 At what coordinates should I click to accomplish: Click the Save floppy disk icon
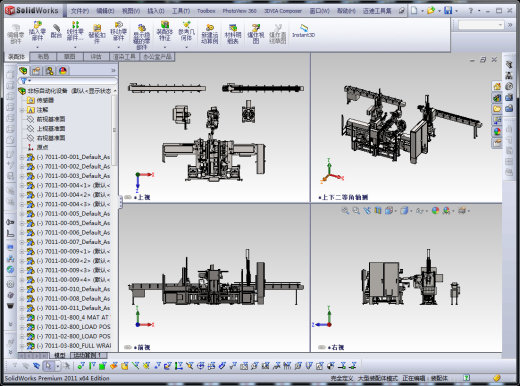[x=448, y=10]
